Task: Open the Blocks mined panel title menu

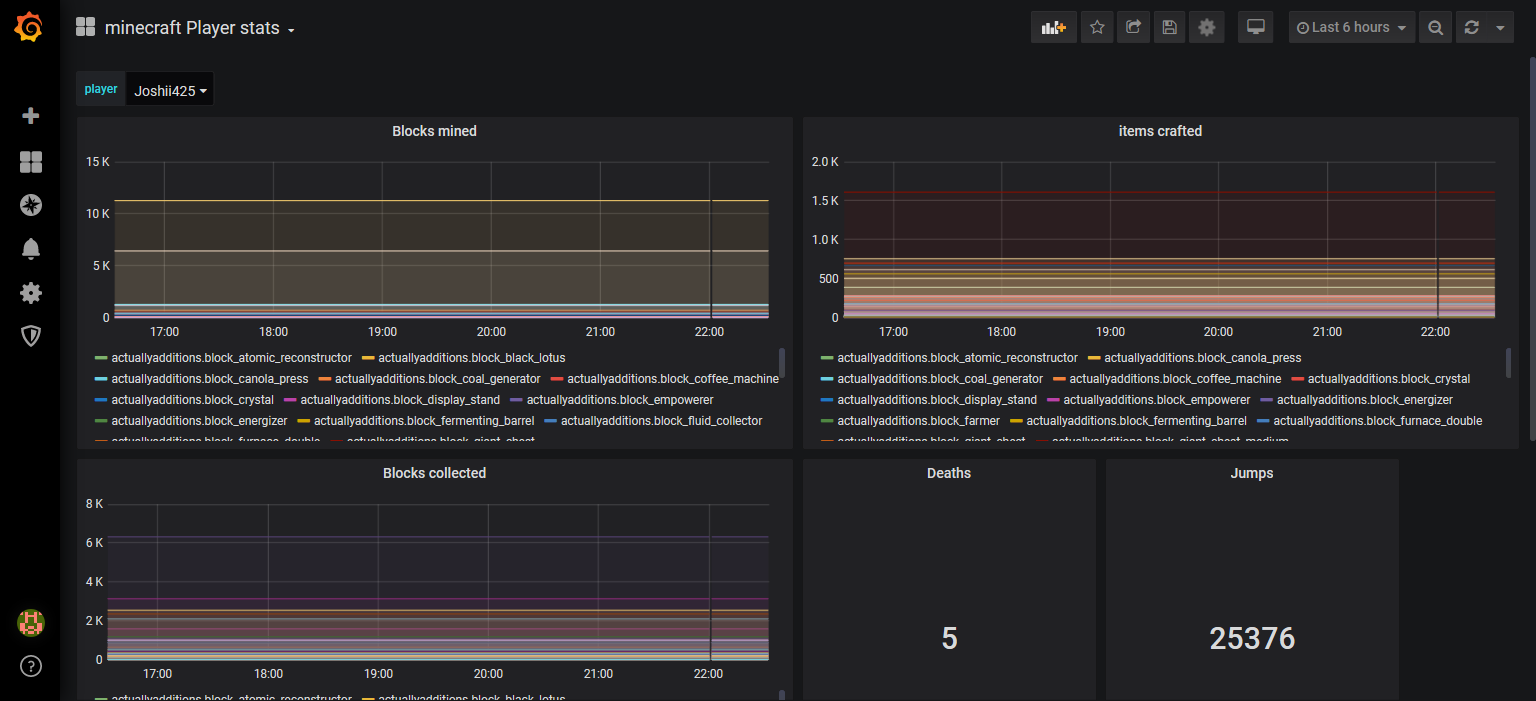Action: [x=434, y=131]
